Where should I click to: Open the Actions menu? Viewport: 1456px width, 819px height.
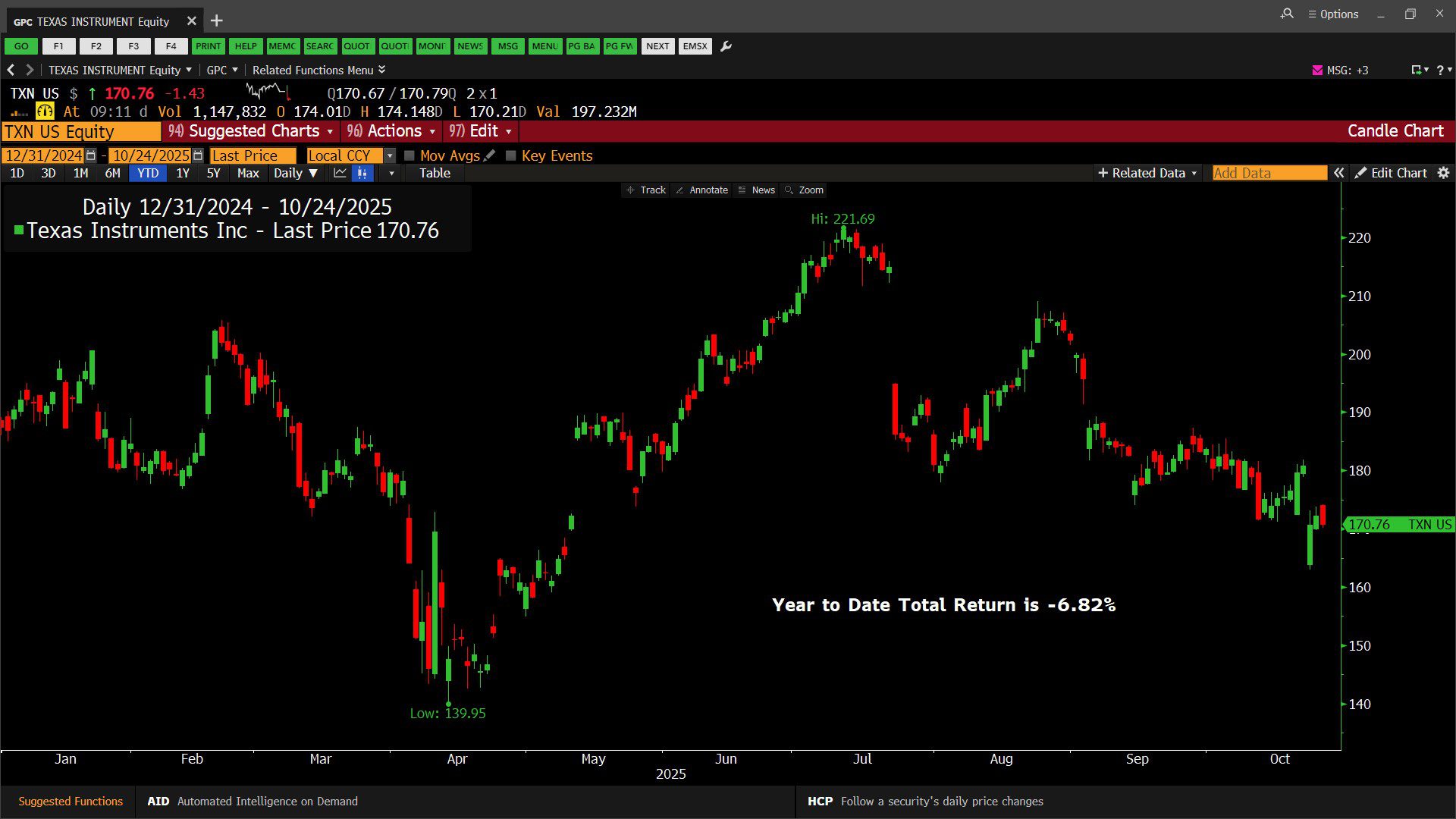(x=393, y=131)
